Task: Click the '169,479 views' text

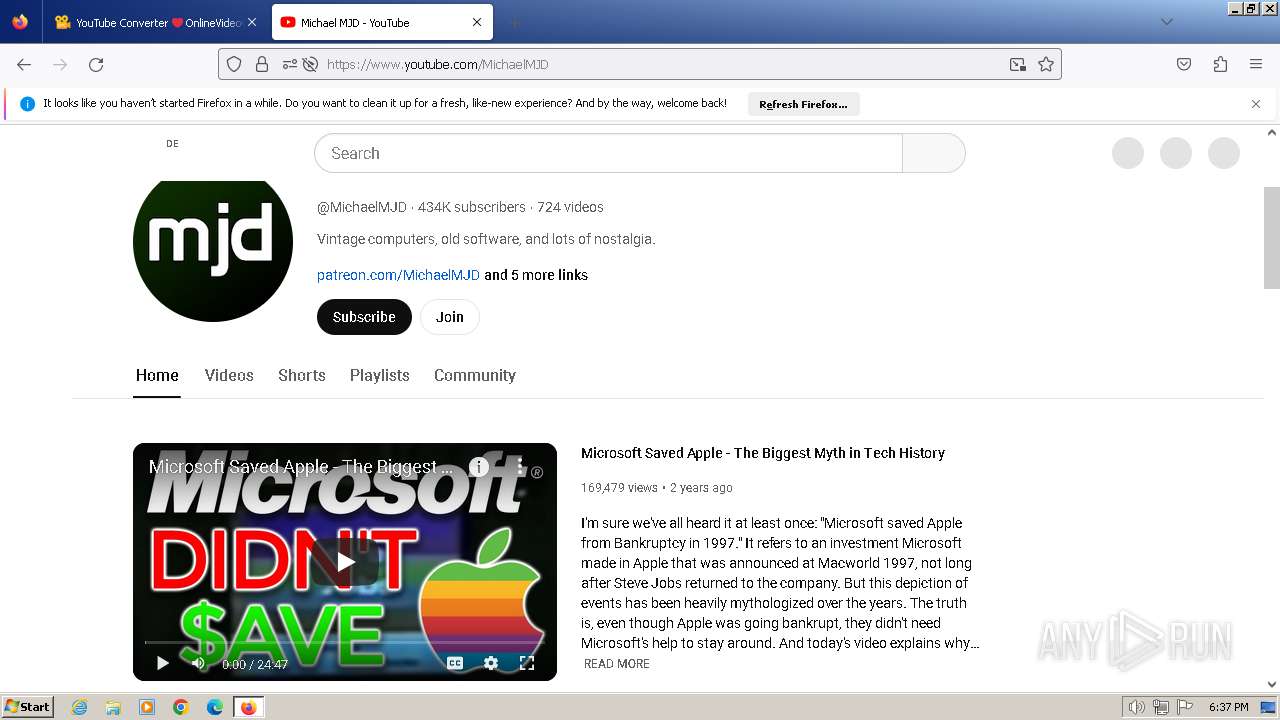Action: click(619, 488)
